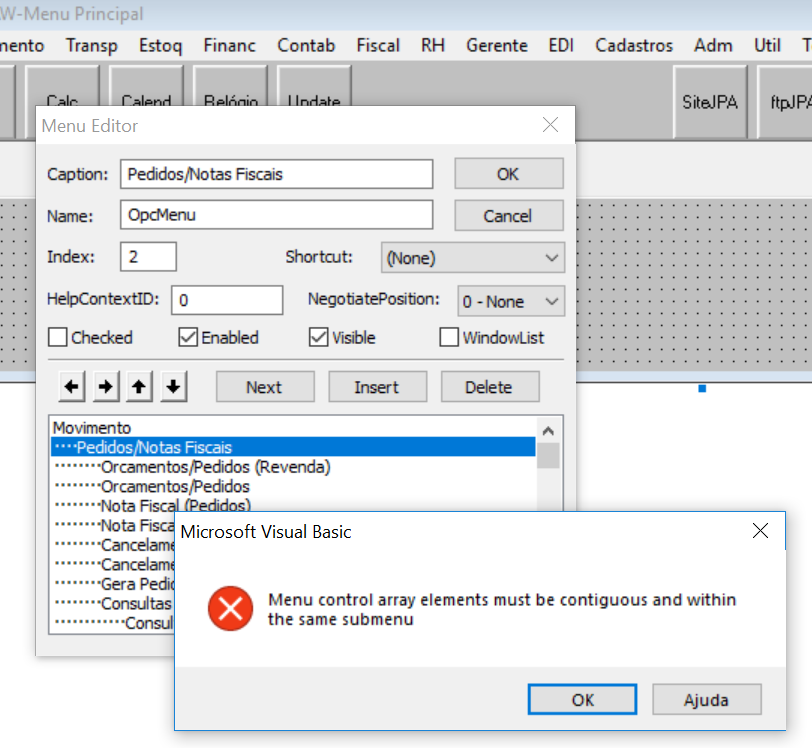Click the Delete button

(x=490, y=386)
